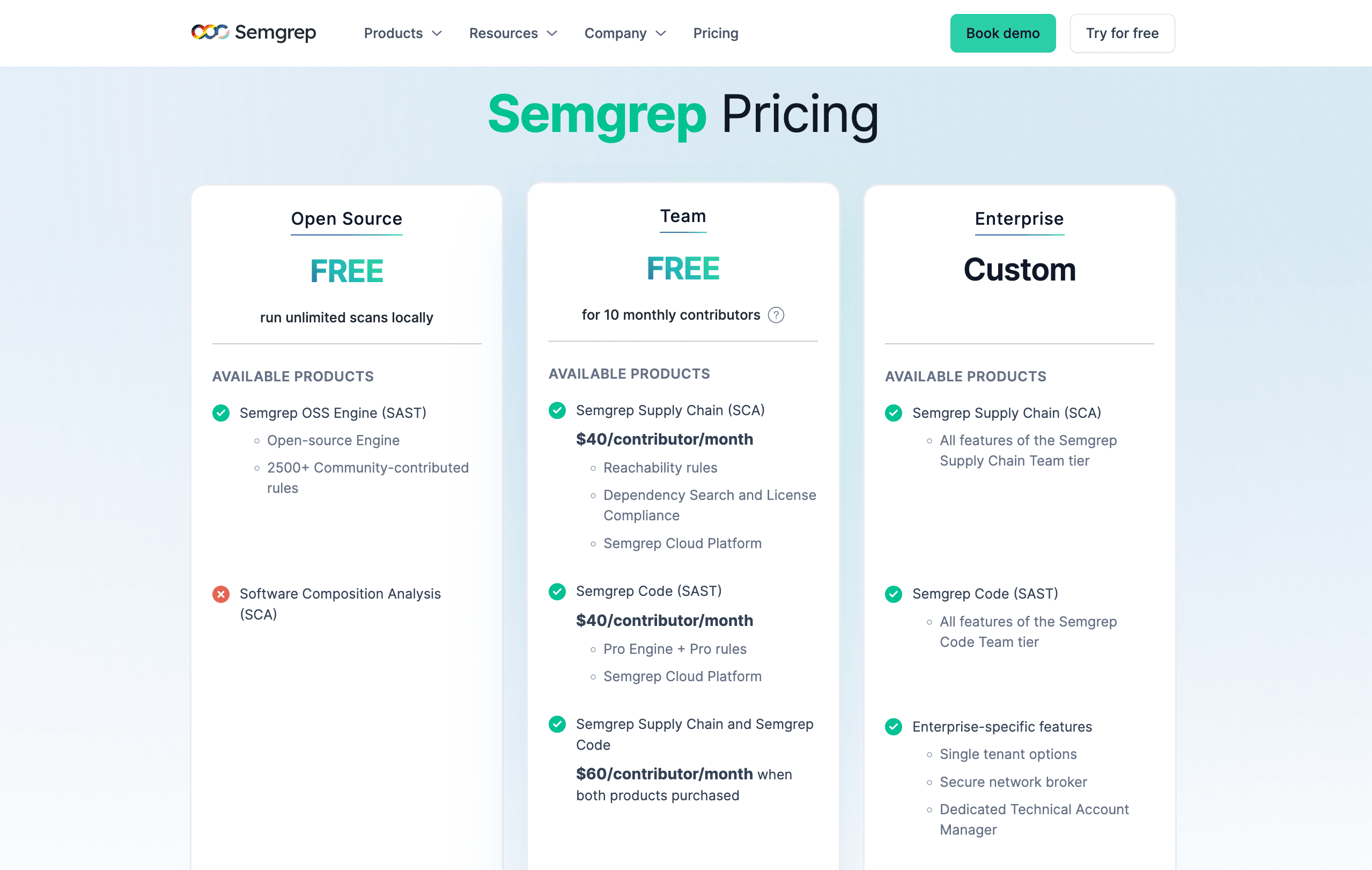The image size is (1372, 870).
Task: Open the Products dropdown
Action: [403, 33]
